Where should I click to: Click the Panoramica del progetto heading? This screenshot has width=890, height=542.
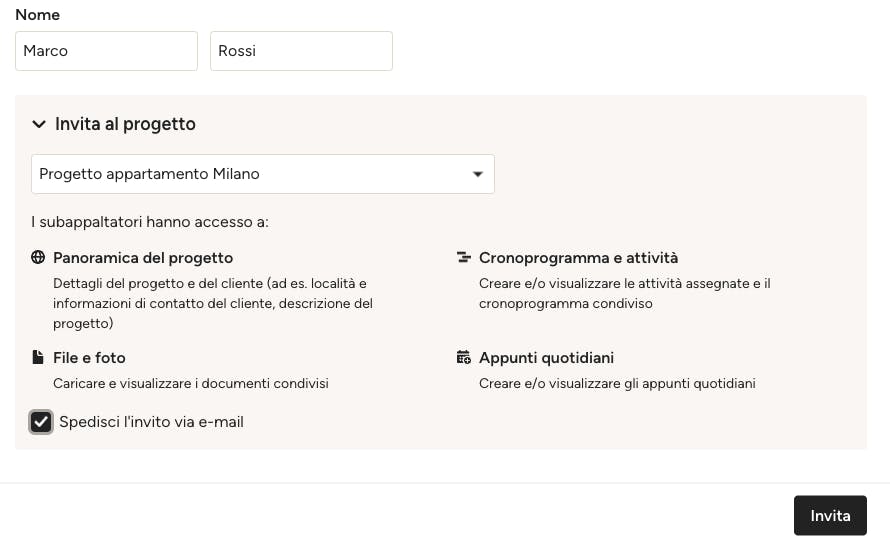coord(143,258)
